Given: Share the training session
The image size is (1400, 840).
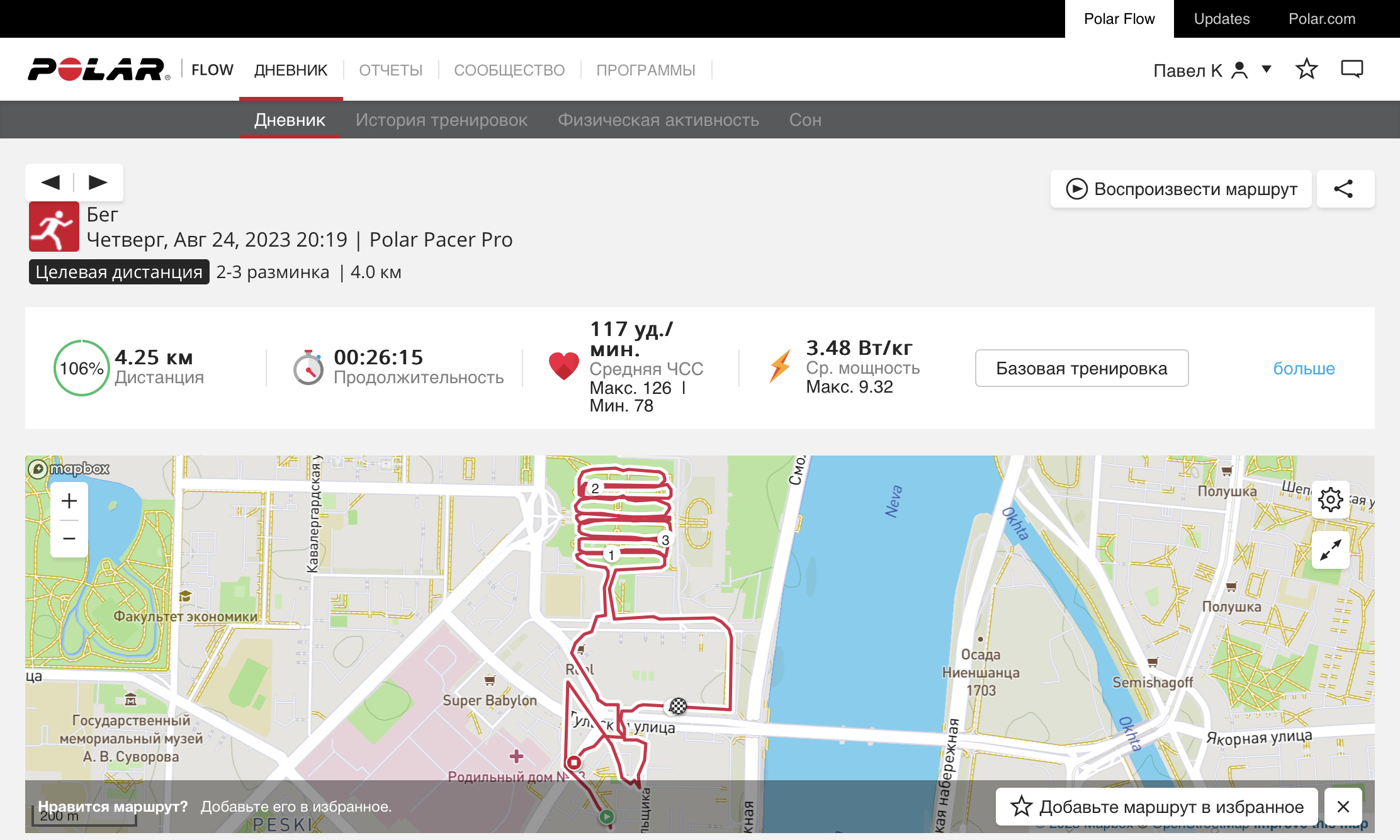Looking at the screenshot, I should [1345, 189].
